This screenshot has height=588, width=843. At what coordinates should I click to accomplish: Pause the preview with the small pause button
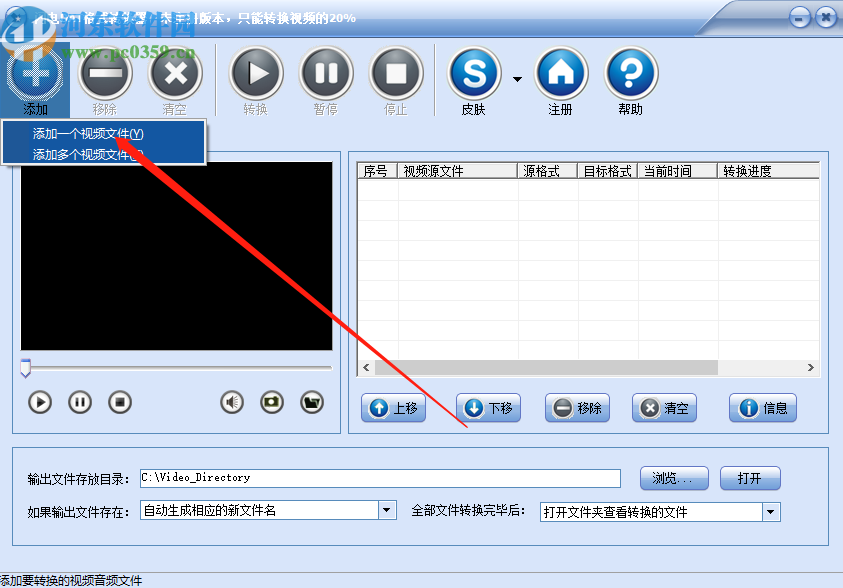pyautogui.click(x=80, y=402)
